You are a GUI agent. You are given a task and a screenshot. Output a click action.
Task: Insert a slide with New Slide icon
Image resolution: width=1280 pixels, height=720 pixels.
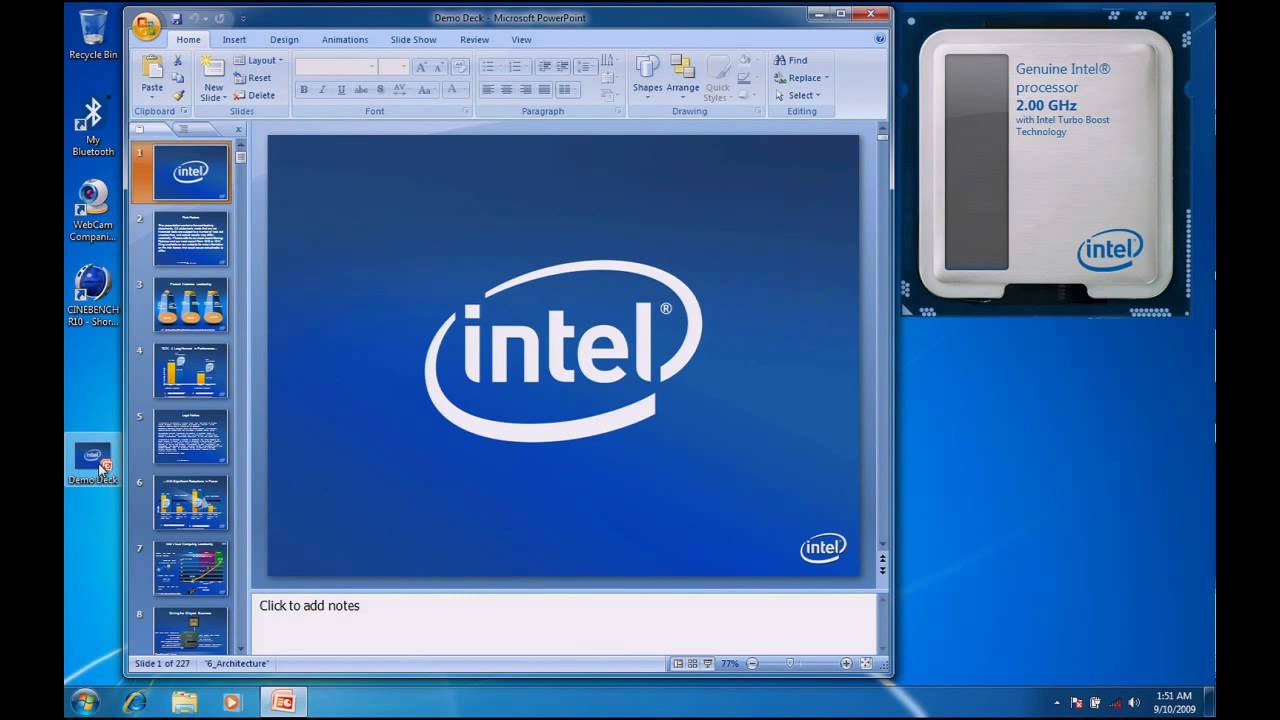(x=212, y=68)
